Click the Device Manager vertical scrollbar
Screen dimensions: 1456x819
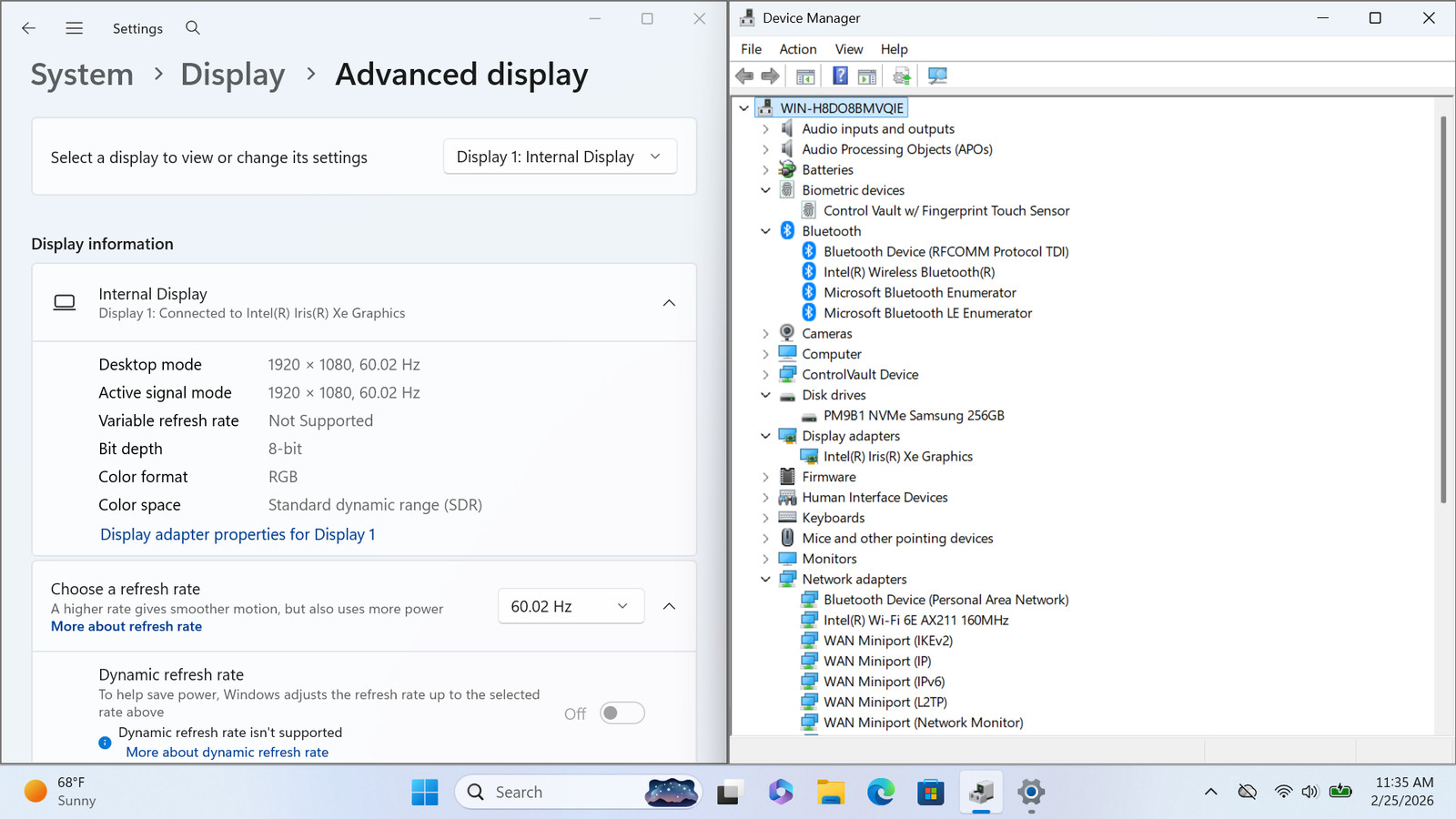(1443, 309)
